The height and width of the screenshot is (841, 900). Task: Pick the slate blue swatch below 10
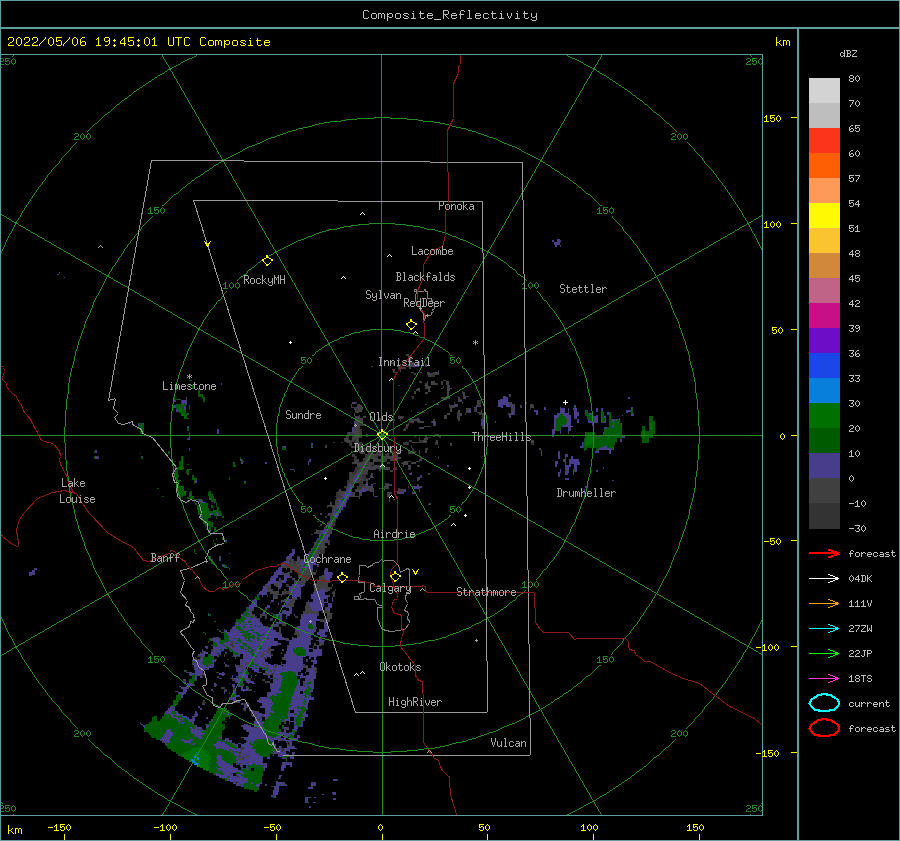[824, 465]
